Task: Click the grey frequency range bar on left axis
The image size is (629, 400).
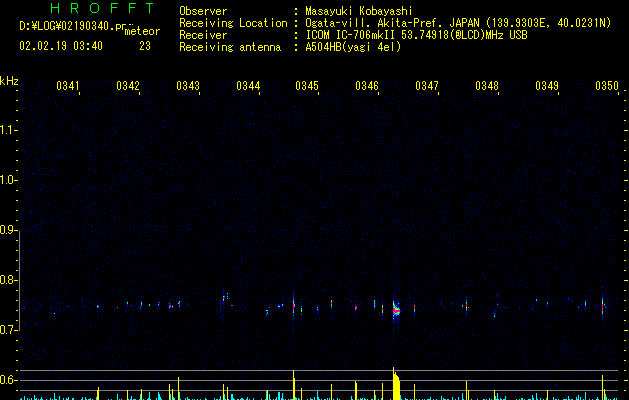Action: coord(19,281)
